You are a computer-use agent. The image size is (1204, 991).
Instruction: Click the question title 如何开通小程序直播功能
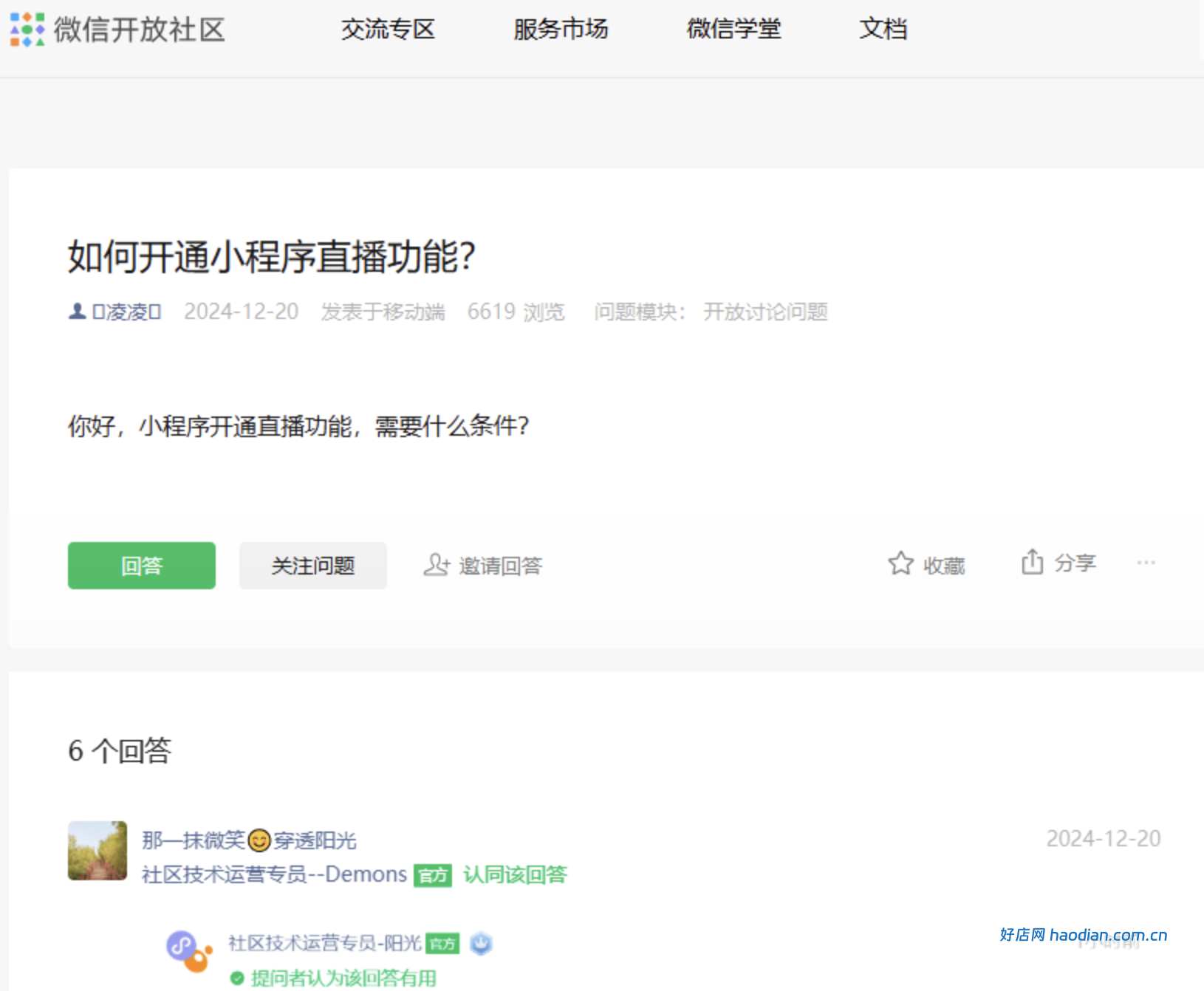tap(271, 257)
